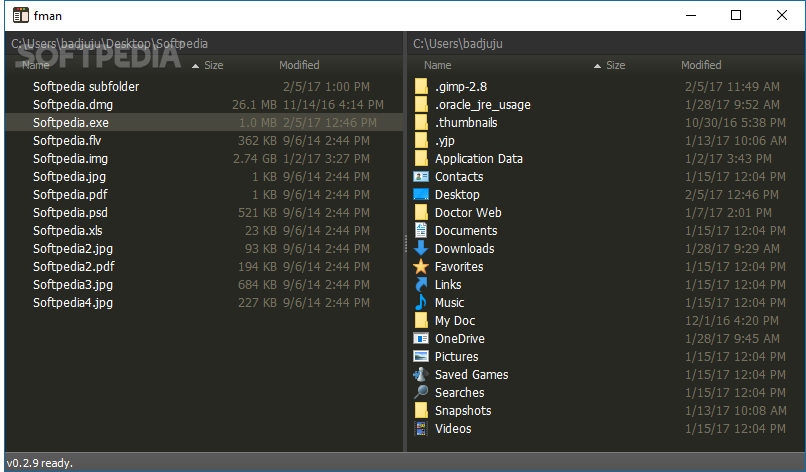Click the 2.74 GB size value
806x472 pixels.
(254, 158)
